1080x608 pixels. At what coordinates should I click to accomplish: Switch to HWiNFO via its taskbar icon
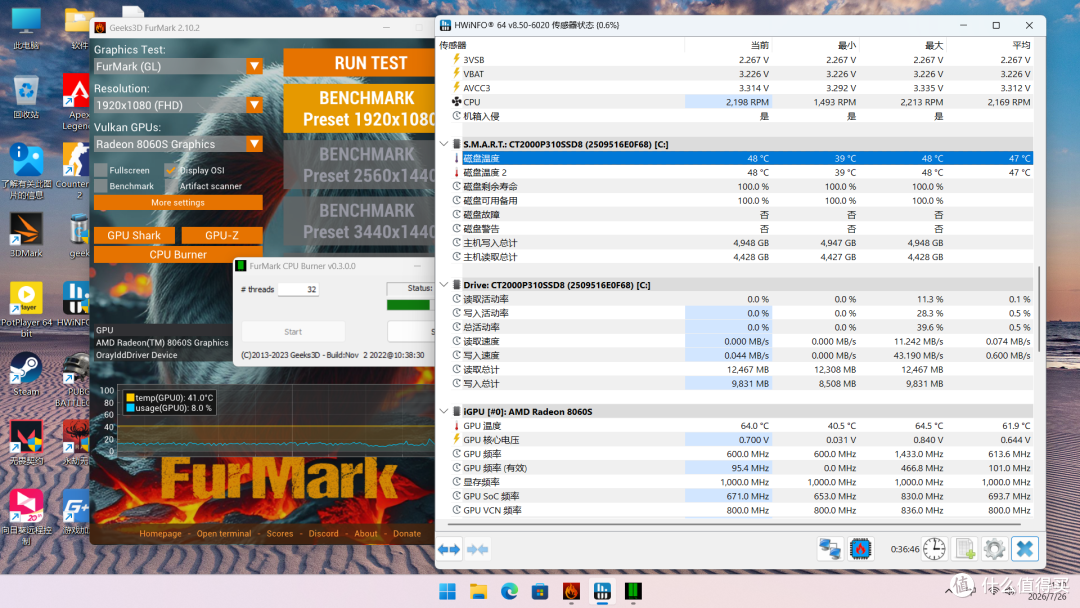pyautogui.click(x=602, y=591)
